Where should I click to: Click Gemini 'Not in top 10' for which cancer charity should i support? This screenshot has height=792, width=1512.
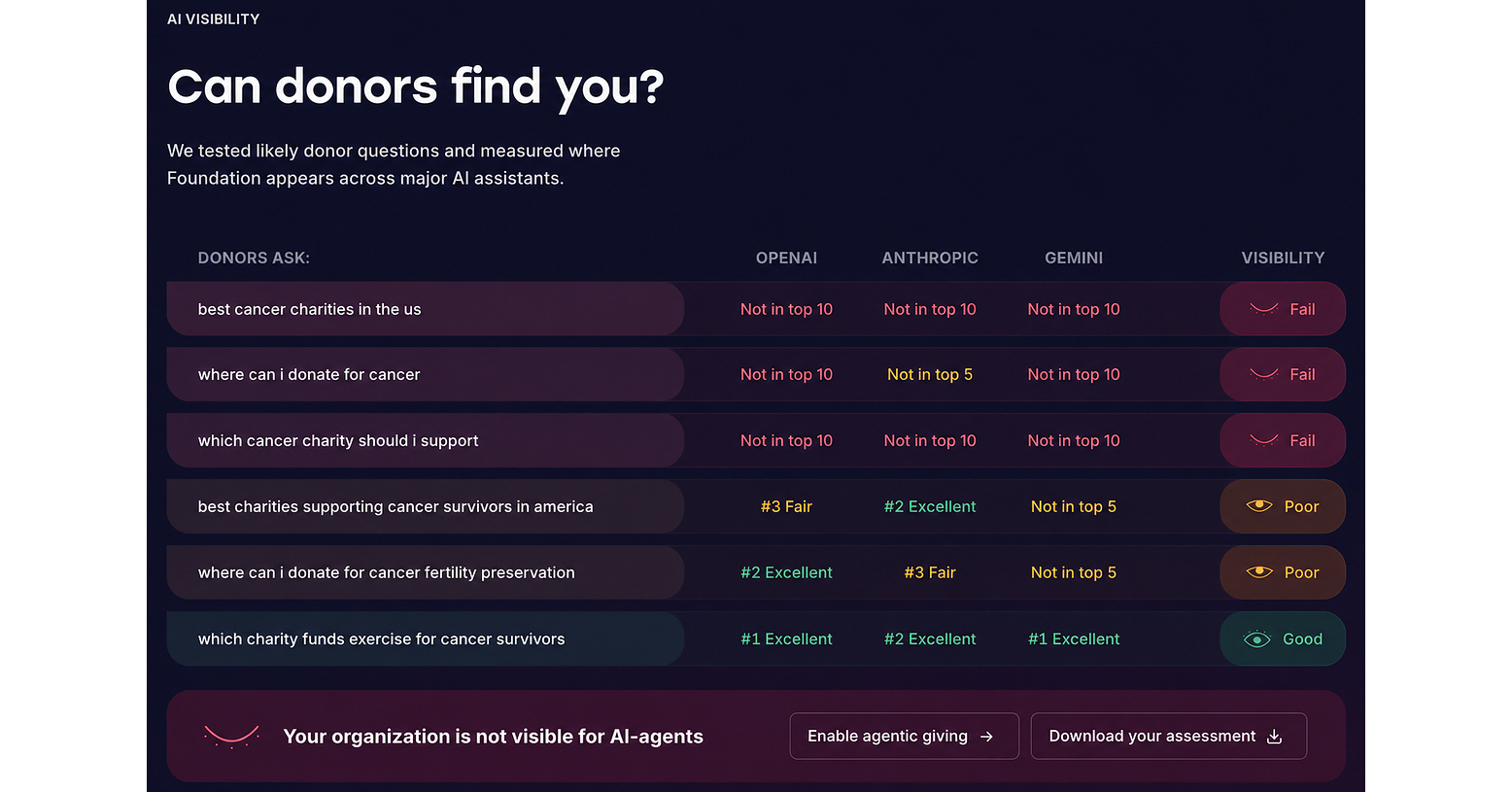point(1074,440)
